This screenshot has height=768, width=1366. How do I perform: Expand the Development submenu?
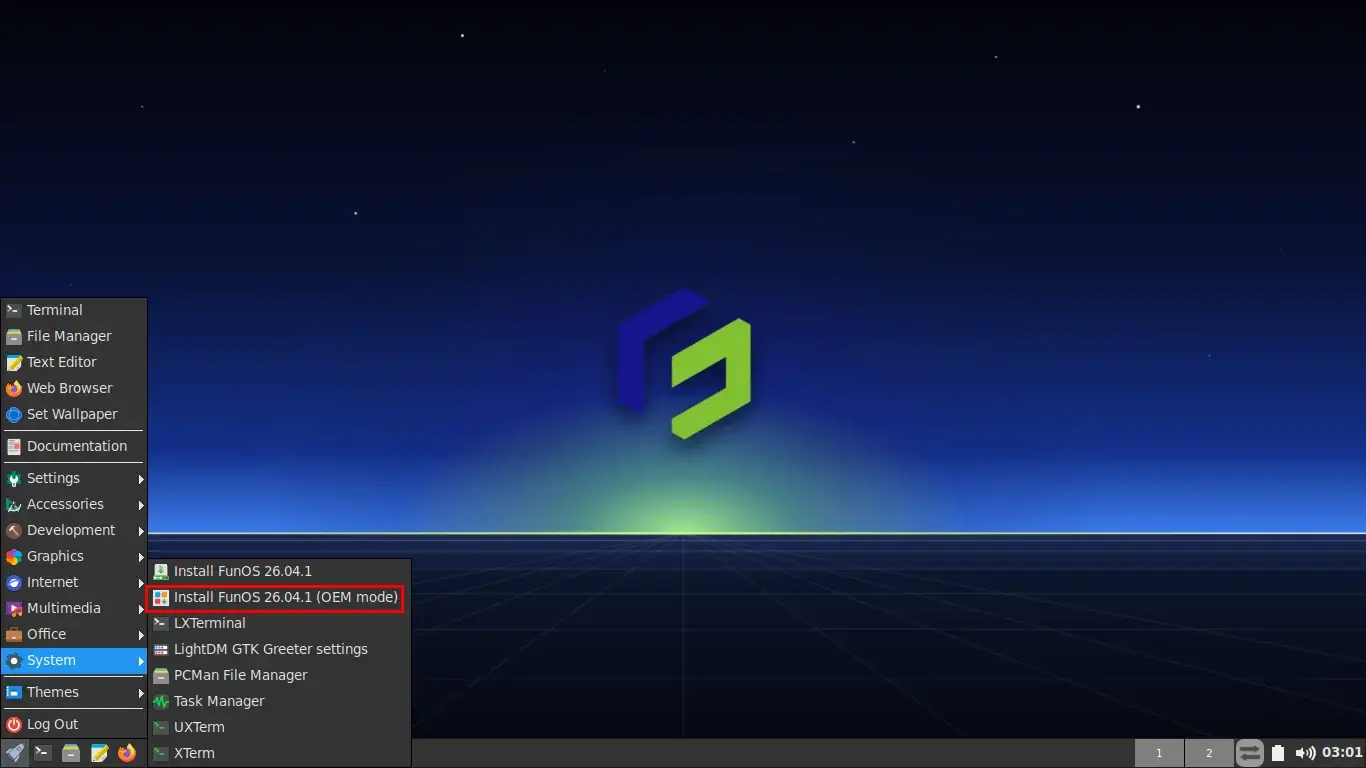pyautogui.click(x=74, y=530)
